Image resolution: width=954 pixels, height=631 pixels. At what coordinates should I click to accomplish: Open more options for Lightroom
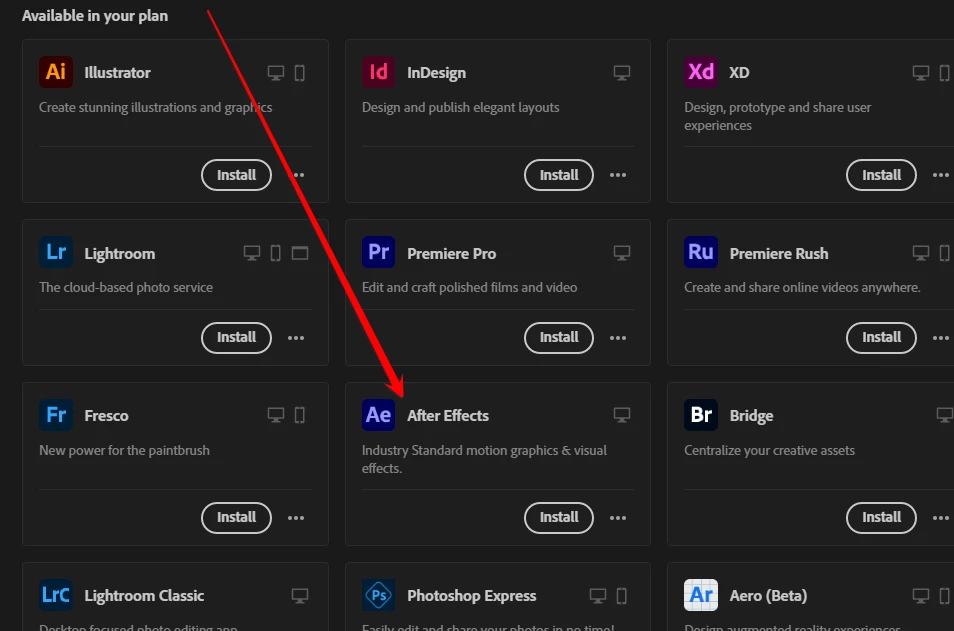pos(296,338)
